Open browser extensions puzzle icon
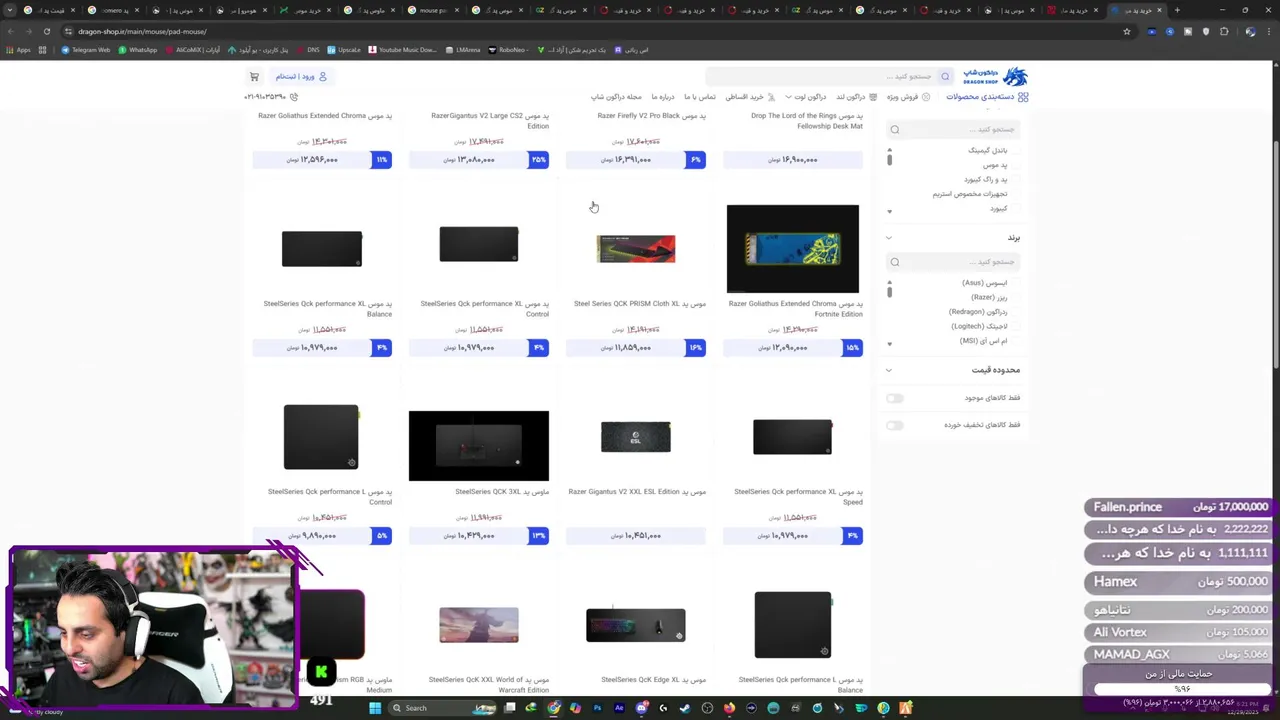 click(1224, 31)
